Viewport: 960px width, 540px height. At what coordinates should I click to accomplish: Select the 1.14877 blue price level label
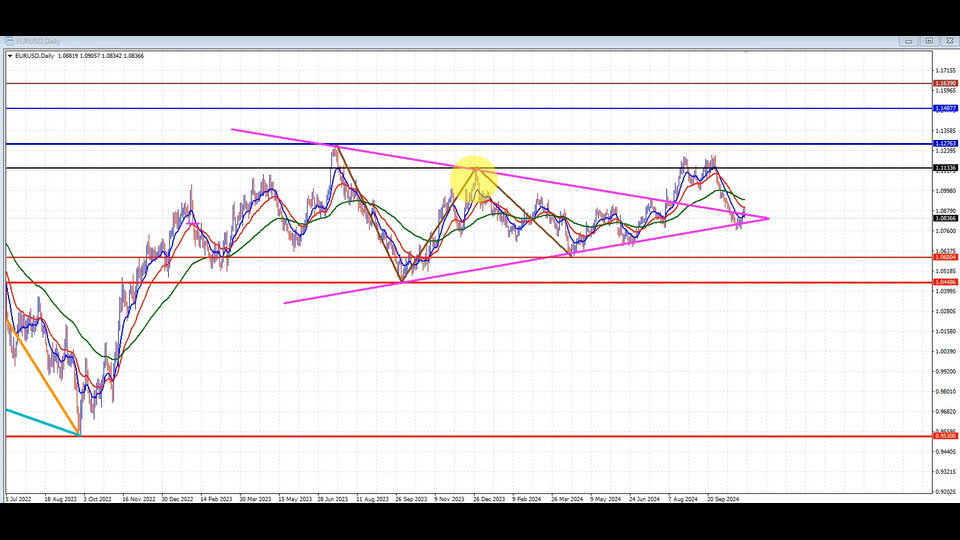click(945, 108)
